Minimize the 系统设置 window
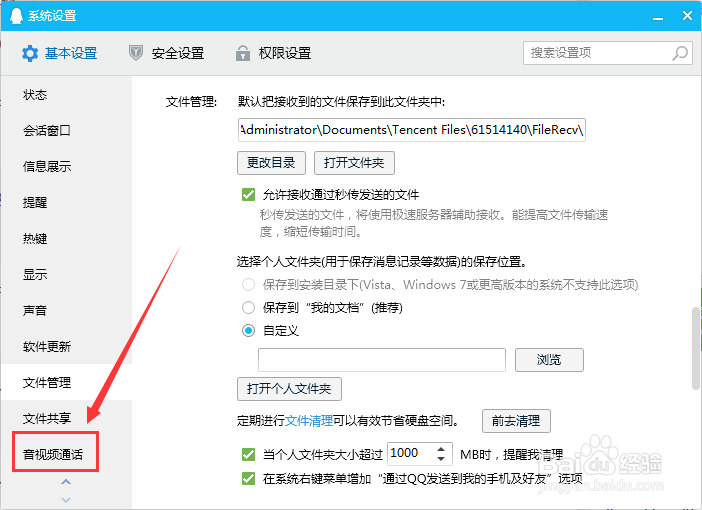The image size is (702, 510). pos(658,17)
